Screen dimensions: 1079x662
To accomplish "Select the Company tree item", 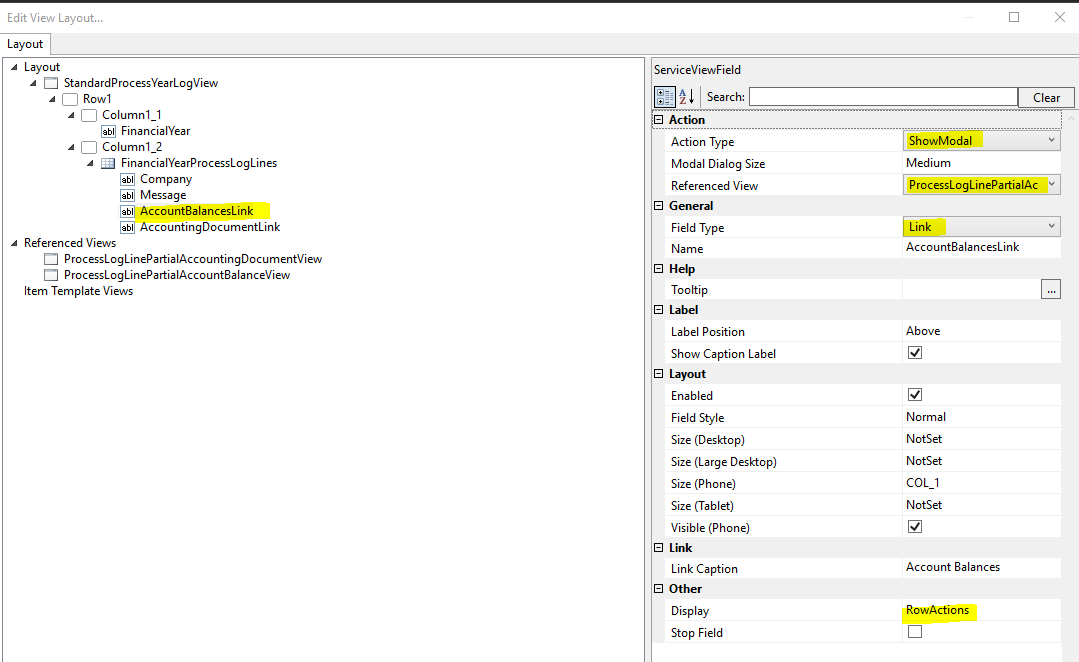I will tap(166, 179).
